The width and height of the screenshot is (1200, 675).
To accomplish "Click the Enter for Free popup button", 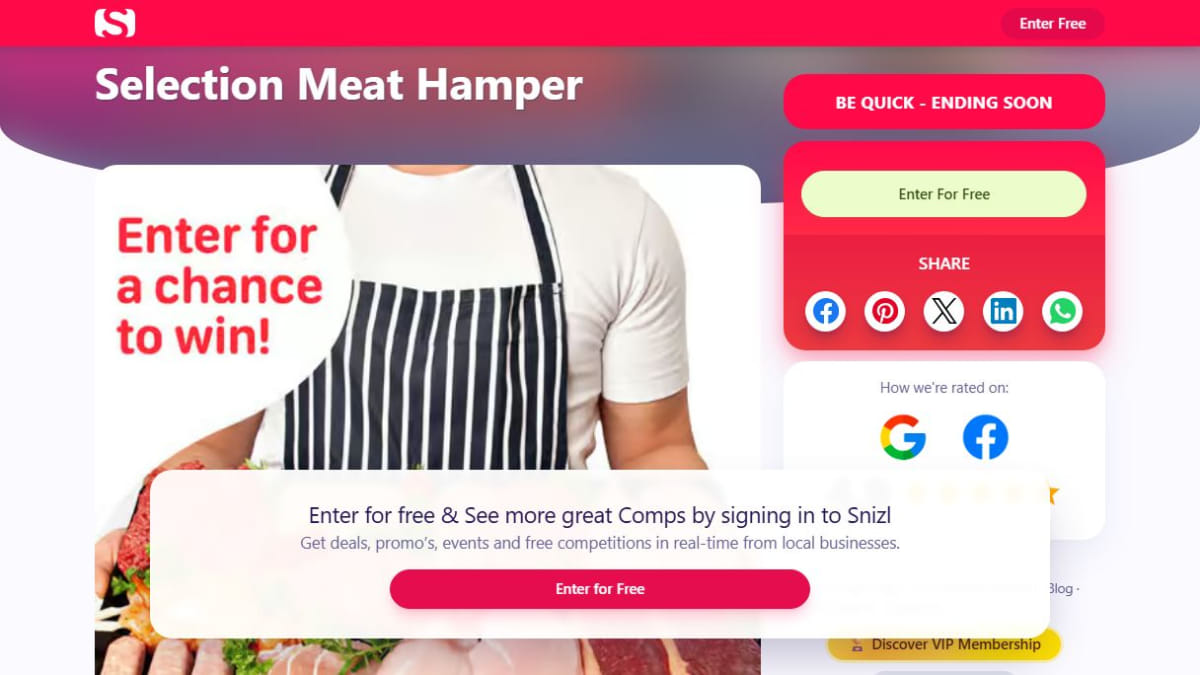I will point(600,589).
